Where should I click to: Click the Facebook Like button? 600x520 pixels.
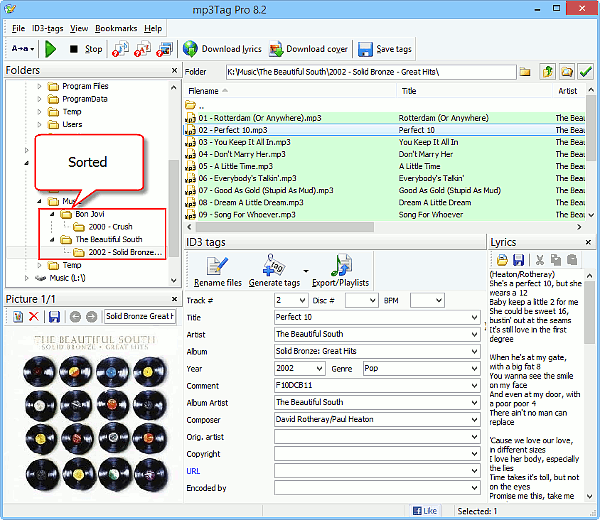pos(425,511)
